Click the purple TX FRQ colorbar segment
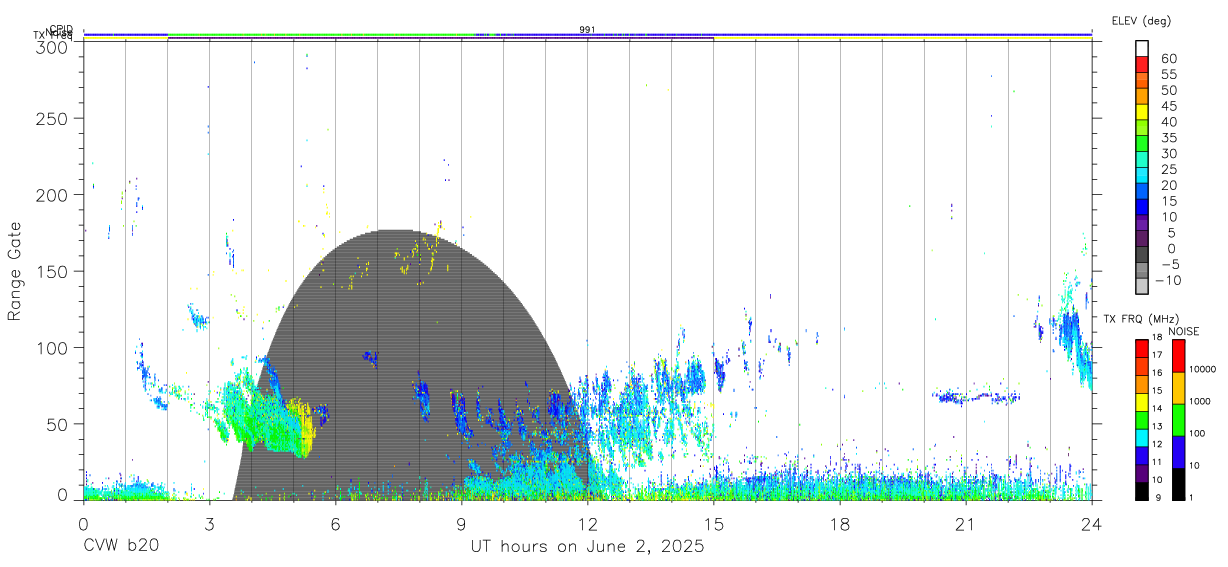The height and width of the screenshot is (567, 1228). click(1141, 471)
